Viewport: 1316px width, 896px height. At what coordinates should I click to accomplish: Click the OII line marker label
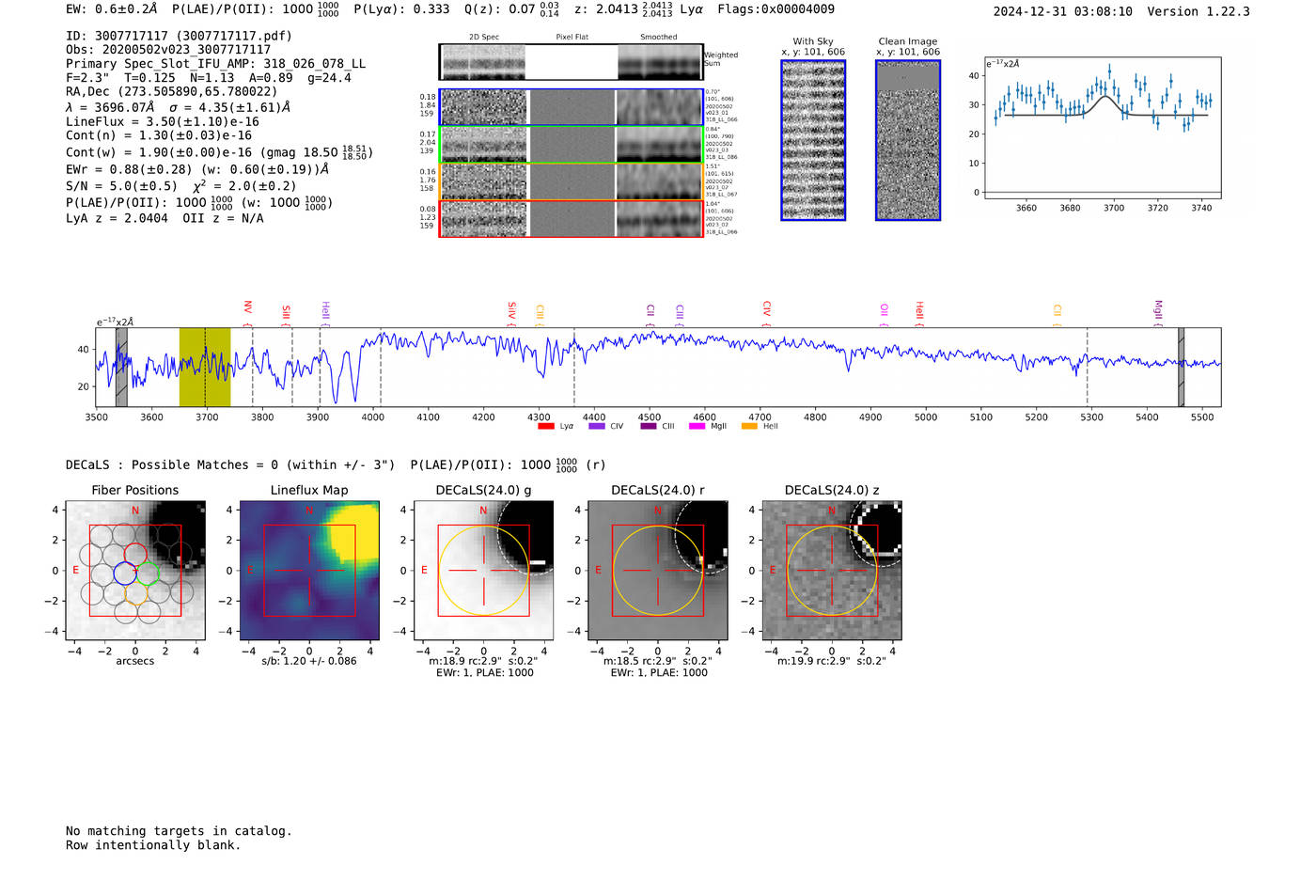(884, 309)
